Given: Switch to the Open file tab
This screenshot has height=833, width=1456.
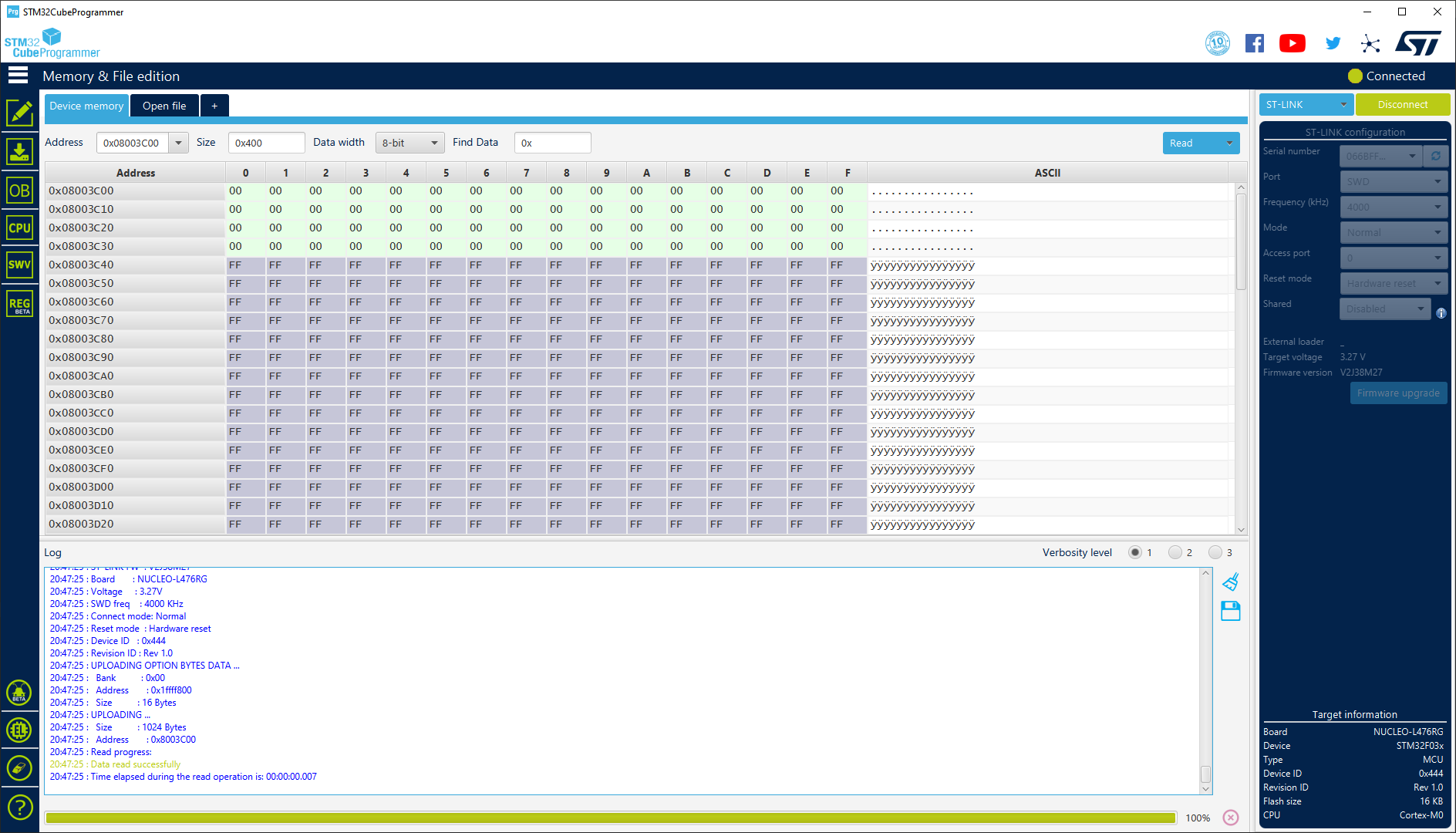Looking at the screenshot, I should [x=164, y=106].
